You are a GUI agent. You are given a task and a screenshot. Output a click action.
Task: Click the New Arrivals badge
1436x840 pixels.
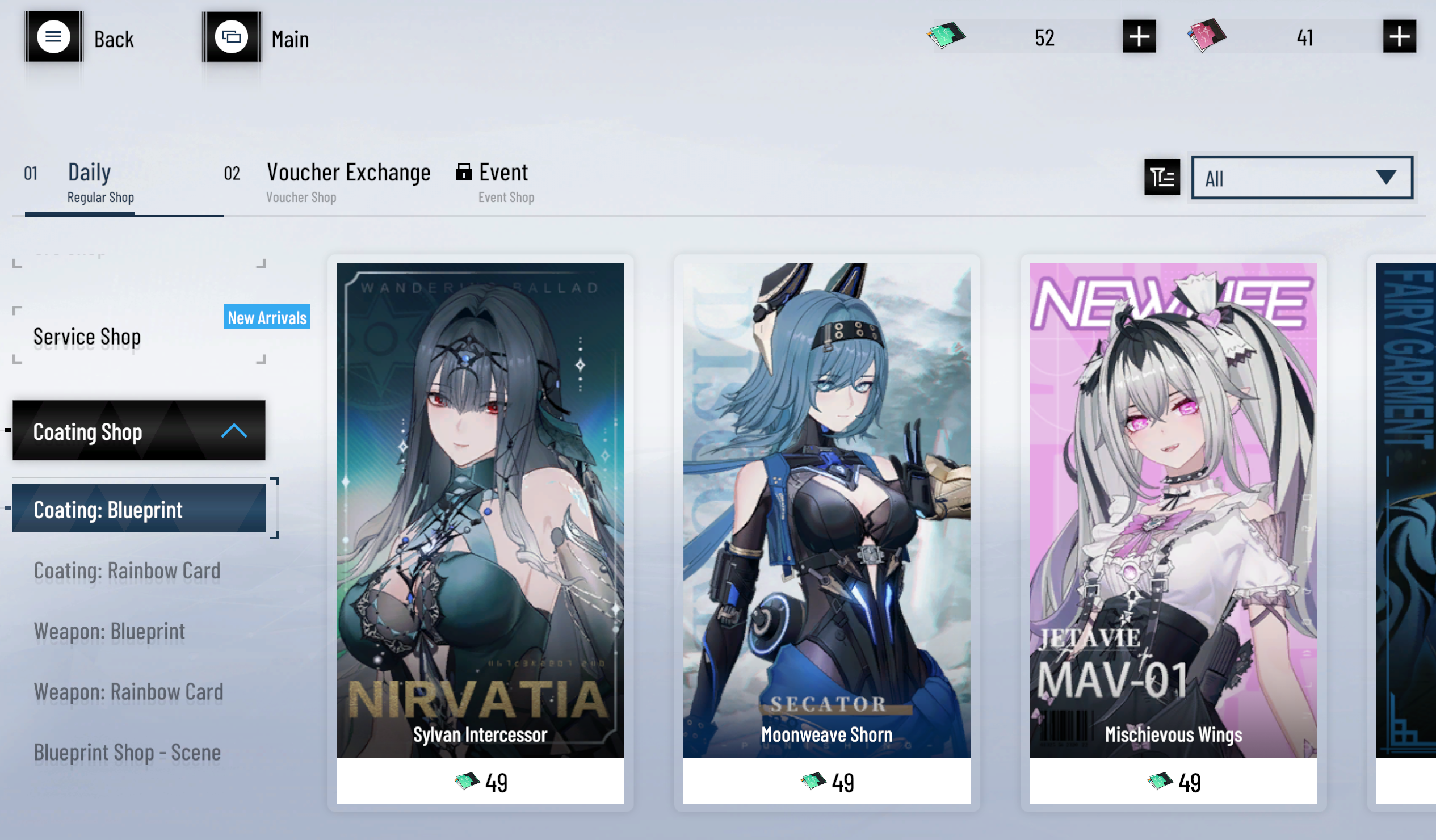[x=267, y=317]
